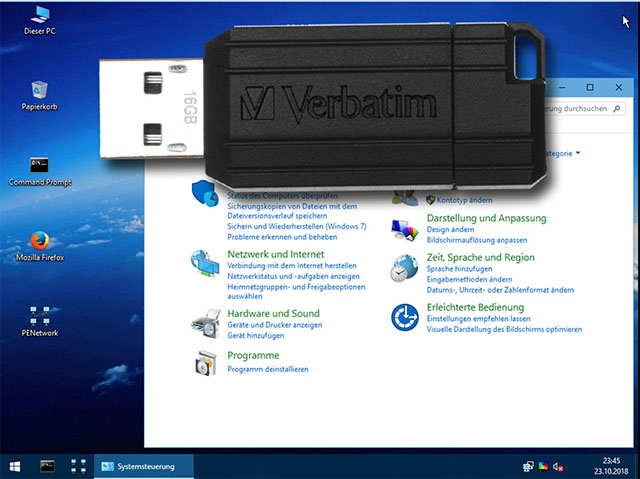This screenshot has height=479, width=640.
Task: Open Erleichterte Bedienung category
Action: click(476, 307)
